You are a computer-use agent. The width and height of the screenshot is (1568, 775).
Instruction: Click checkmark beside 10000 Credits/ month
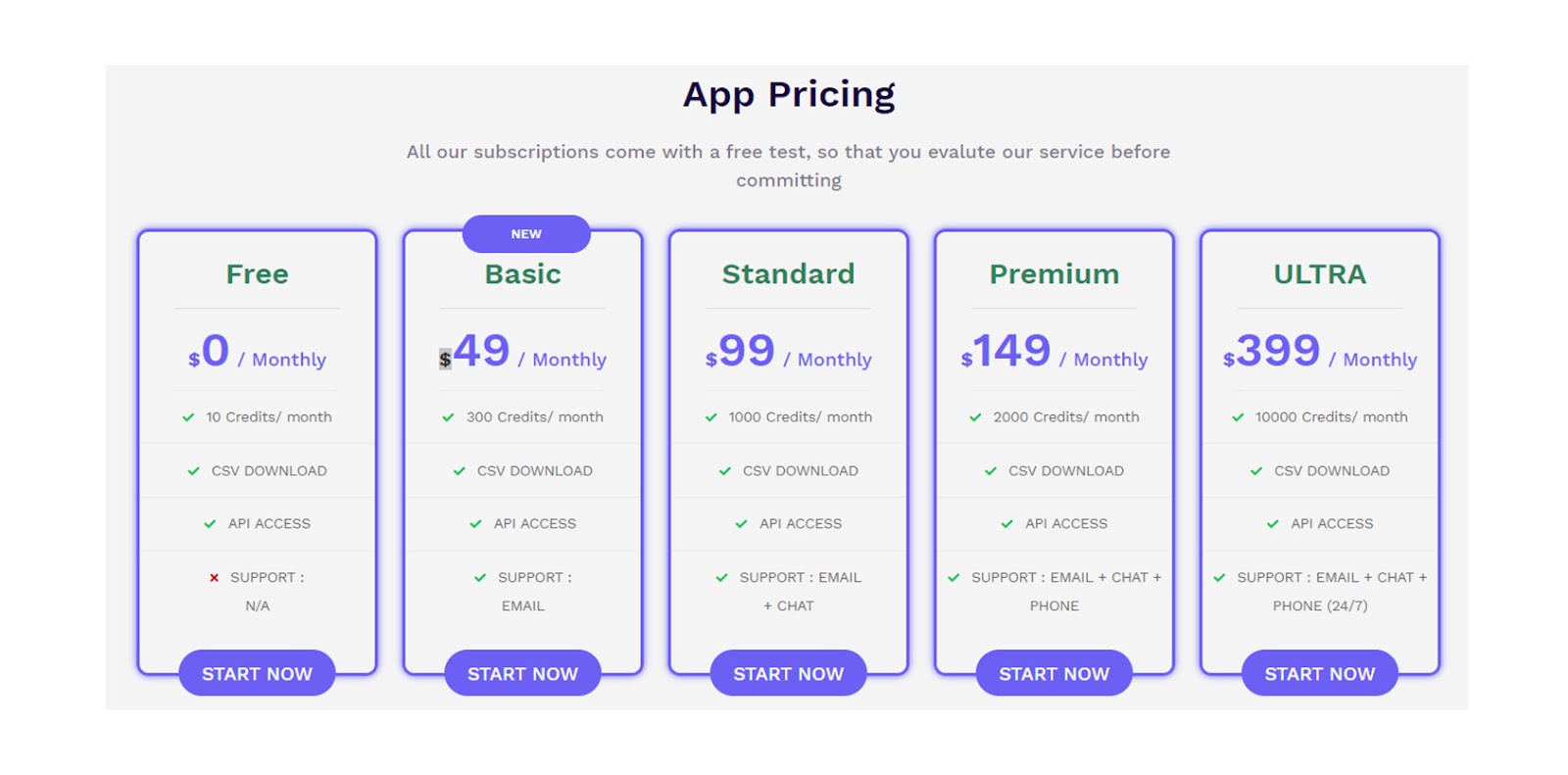[1238, 417]
